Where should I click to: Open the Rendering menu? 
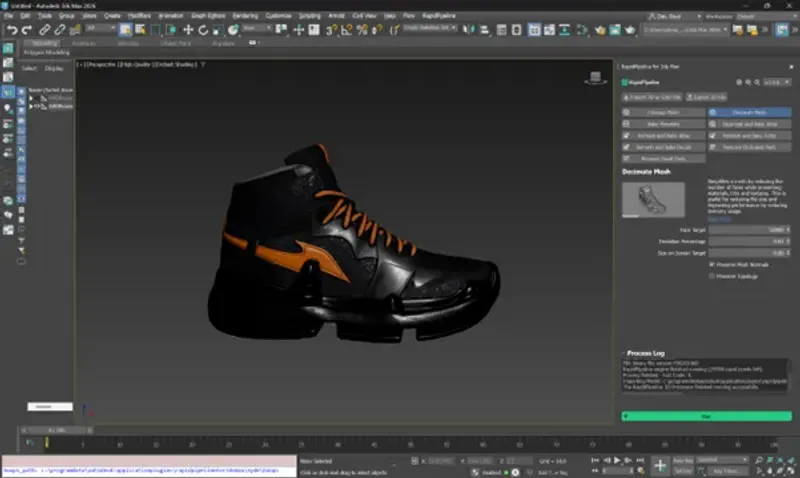pyautogui.click(x=245, y=16)
